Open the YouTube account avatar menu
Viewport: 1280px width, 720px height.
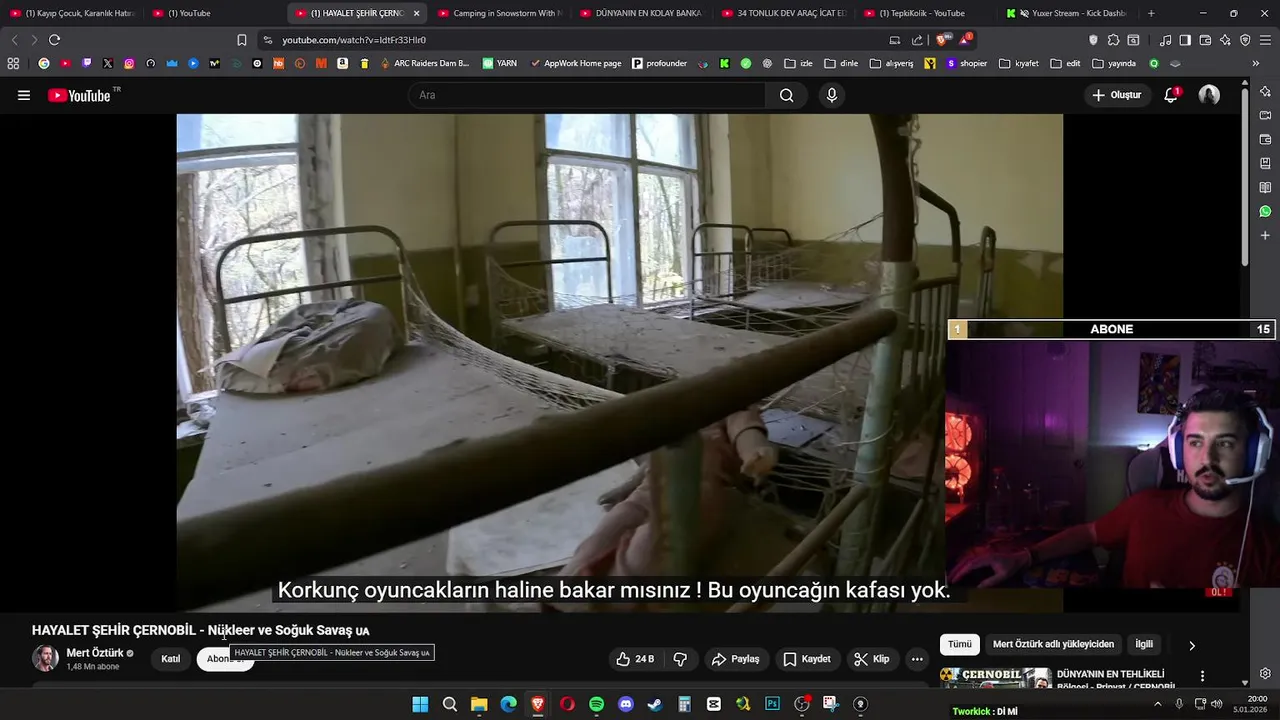(x=1209, y=95)
